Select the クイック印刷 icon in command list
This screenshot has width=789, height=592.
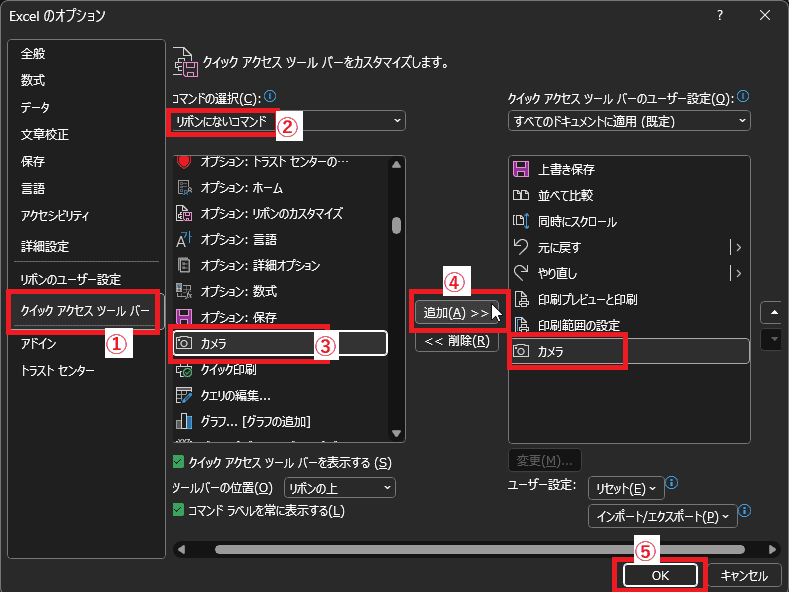[x=184, y=369]
